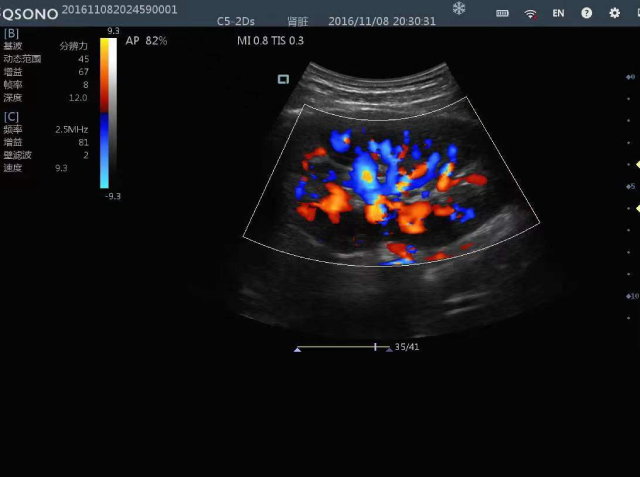Click the snowflake freeze icon
The width and height of the screenshot is (640, 477).
tap(459, 9)
